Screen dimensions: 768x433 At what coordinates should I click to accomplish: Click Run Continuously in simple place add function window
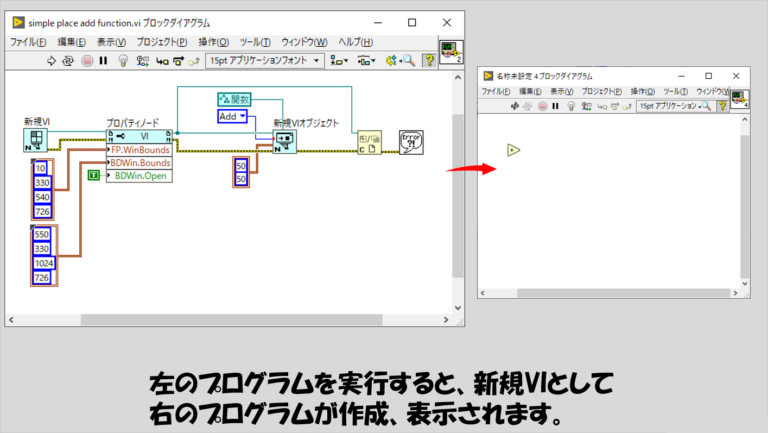(68, 61)
